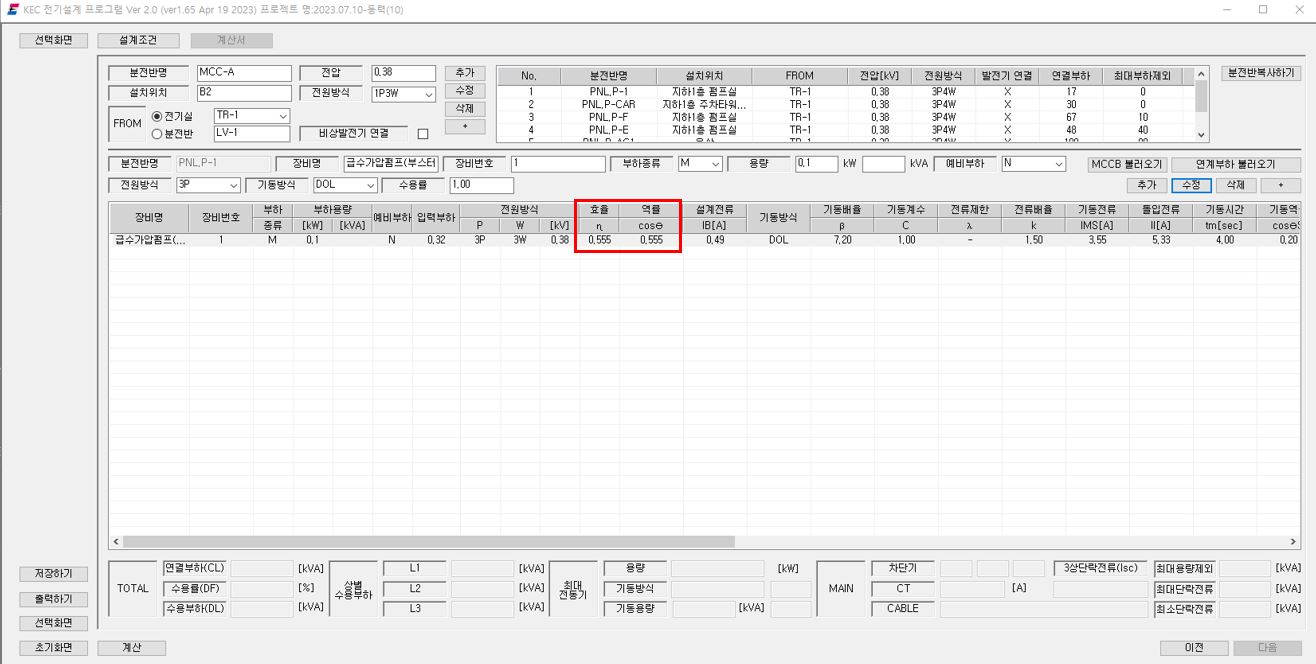Viewport: 1316px width, 664px height.
Task: Switch to the 설계조건 tab
Action: click(139, 41)
